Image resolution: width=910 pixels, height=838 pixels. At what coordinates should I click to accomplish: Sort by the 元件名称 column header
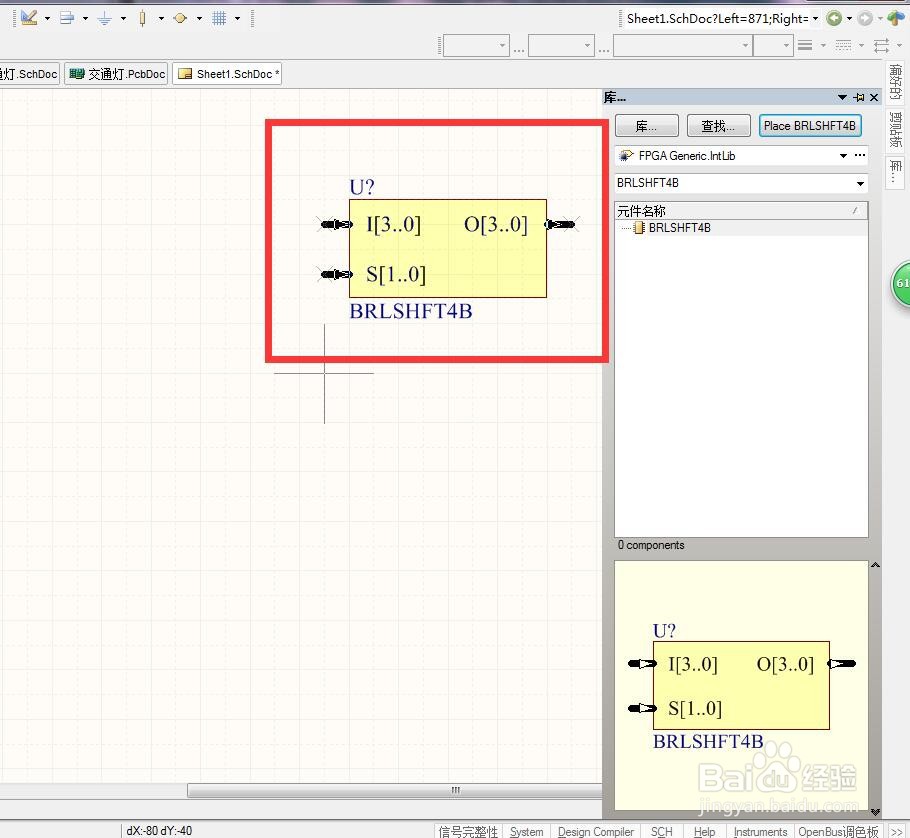point(741,211)
